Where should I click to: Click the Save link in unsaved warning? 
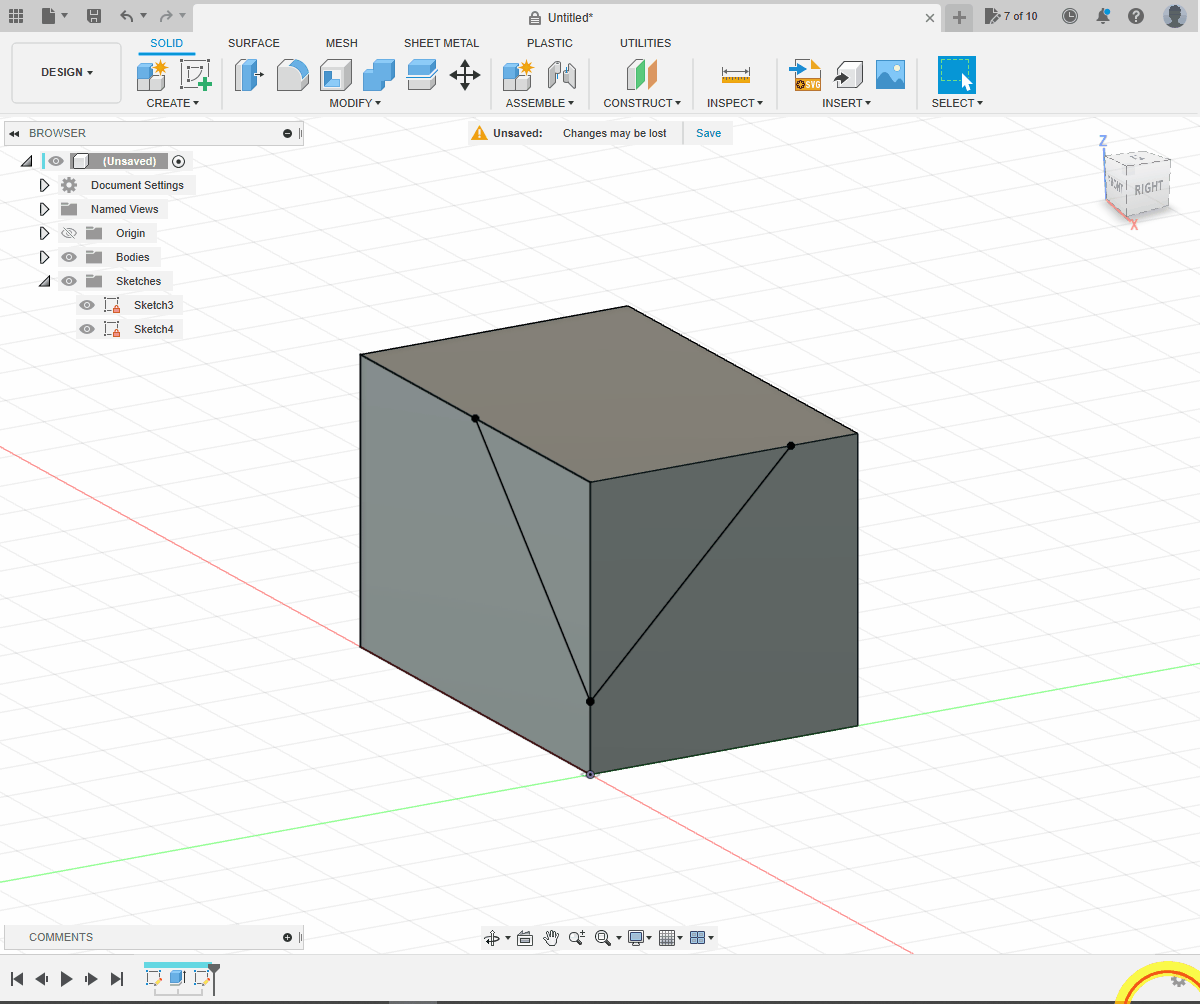pyautogui.click(x=708, y=133)
